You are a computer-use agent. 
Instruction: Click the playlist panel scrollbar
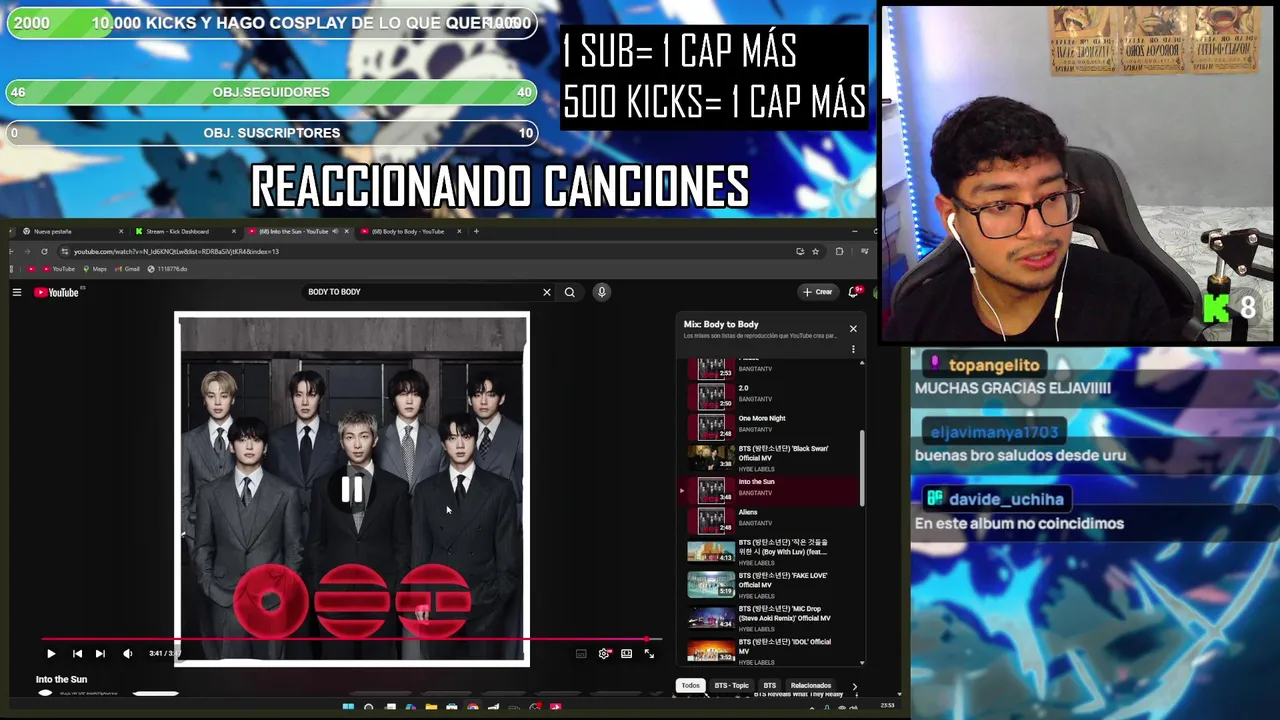point(862,470)
